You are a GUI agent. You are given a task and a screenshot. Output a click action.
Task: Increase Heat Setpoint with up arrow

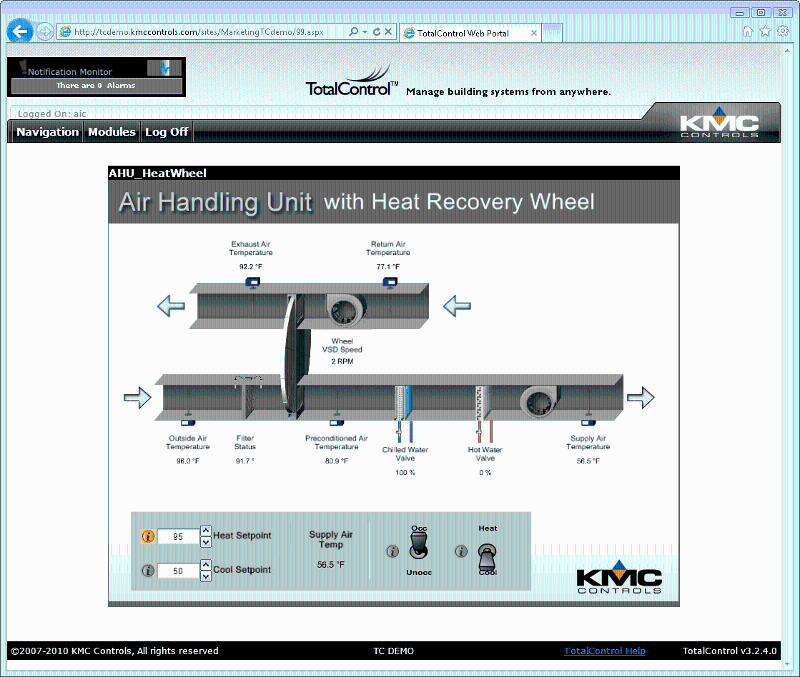pyautogui.click(x=206, y=531)
